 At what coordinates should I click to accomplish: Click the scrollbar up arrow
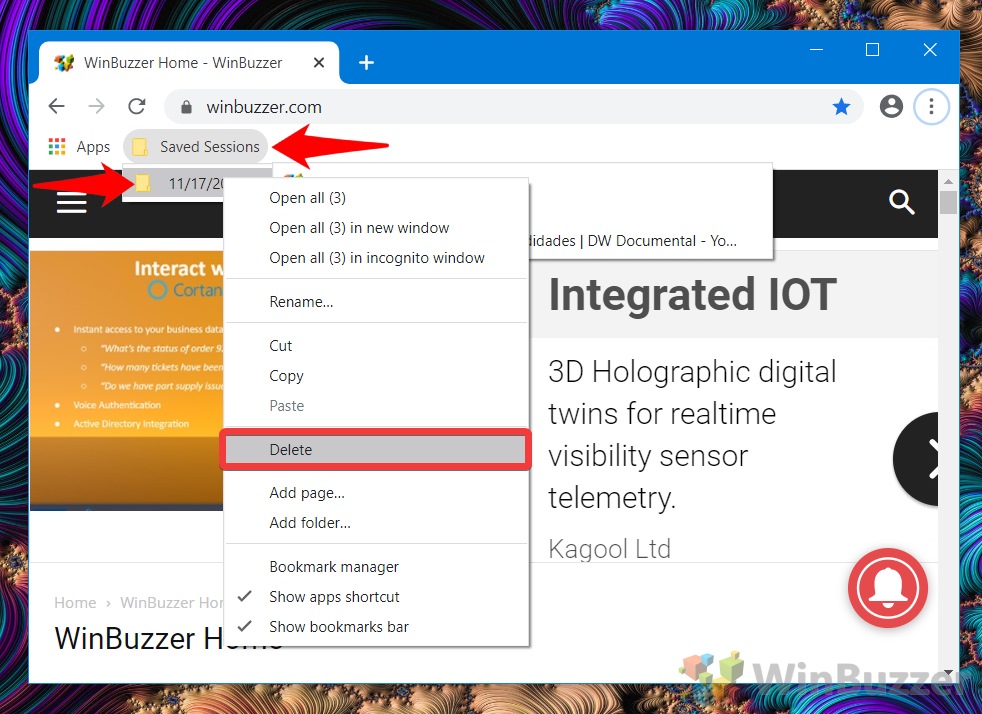[948, 182]
